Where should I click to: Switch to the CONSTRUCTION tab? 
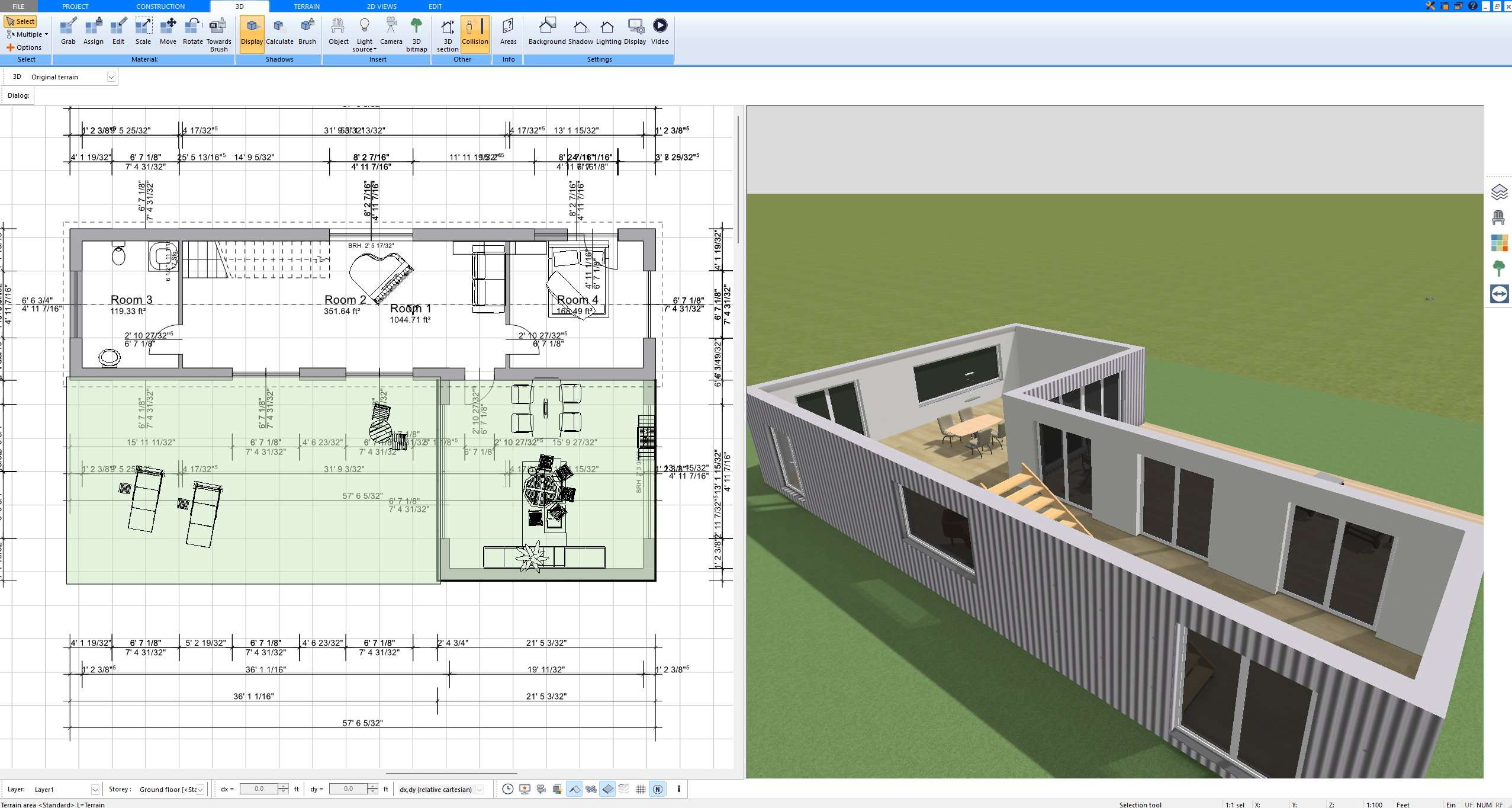coord(160,6)
